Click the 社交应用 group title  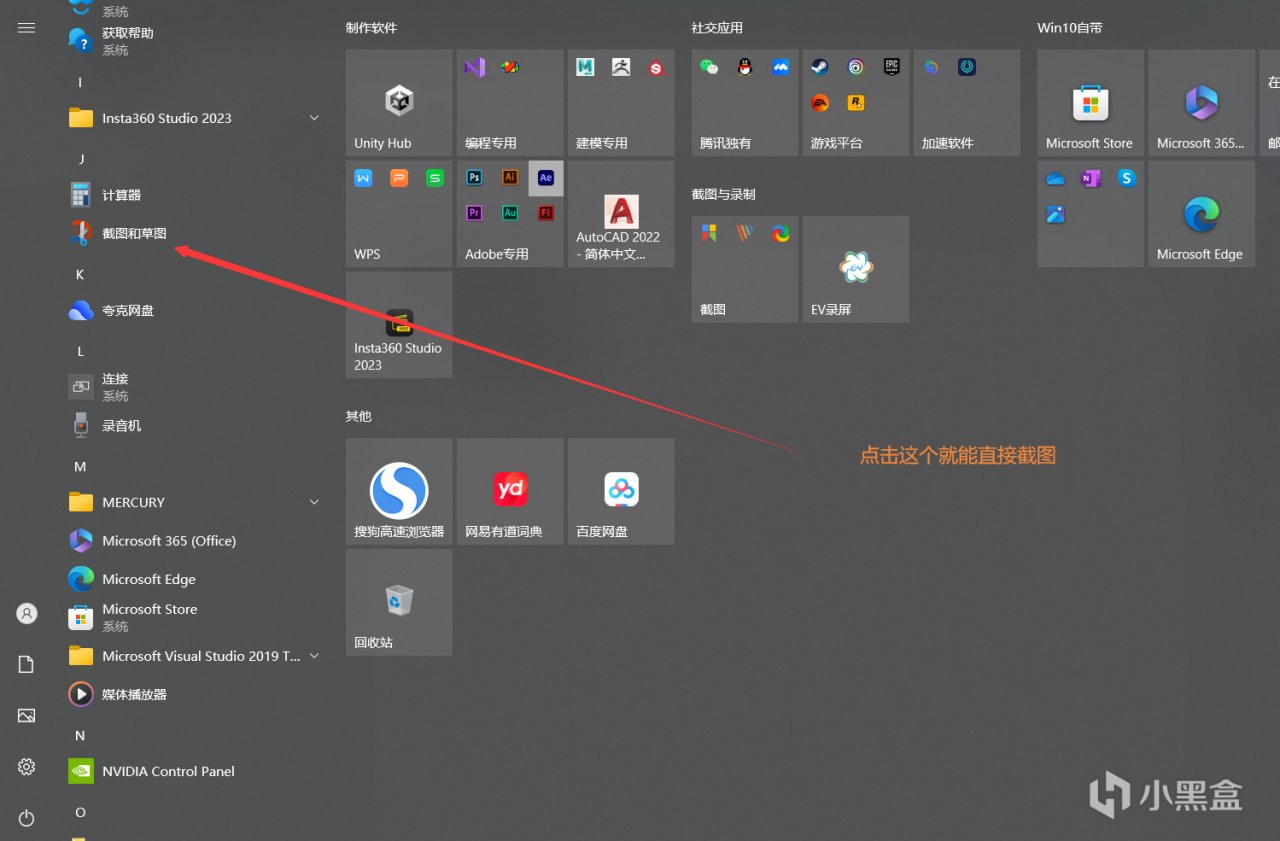pos(717,28)
